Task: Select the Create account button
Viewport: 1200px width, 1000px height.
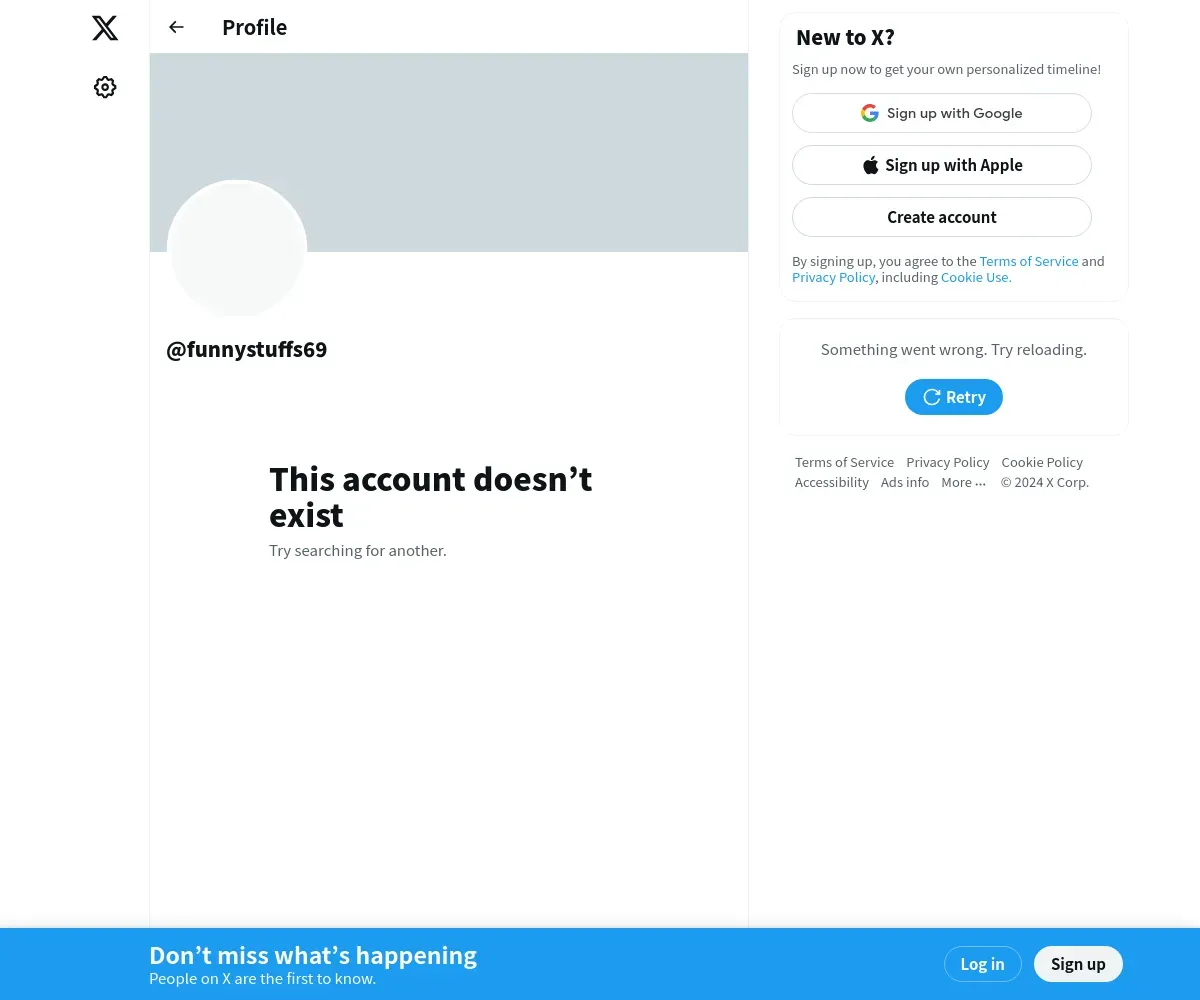Action: [942, 217]
